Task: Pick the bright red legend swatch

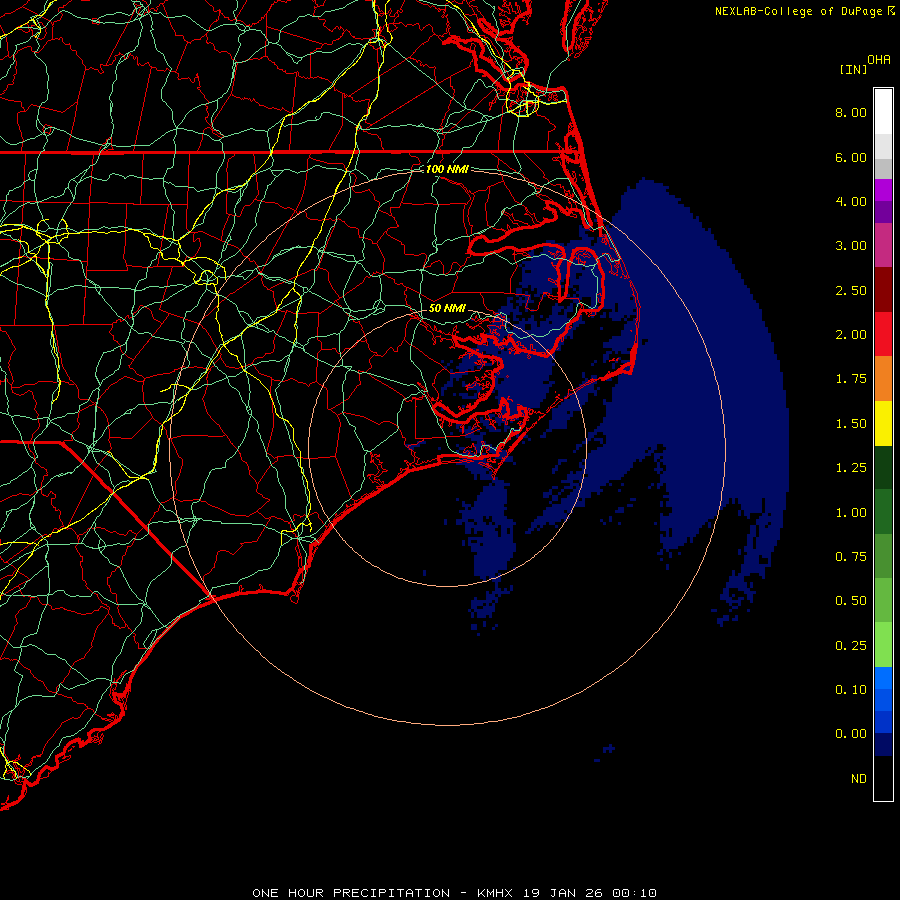Action: click(883, 334)
